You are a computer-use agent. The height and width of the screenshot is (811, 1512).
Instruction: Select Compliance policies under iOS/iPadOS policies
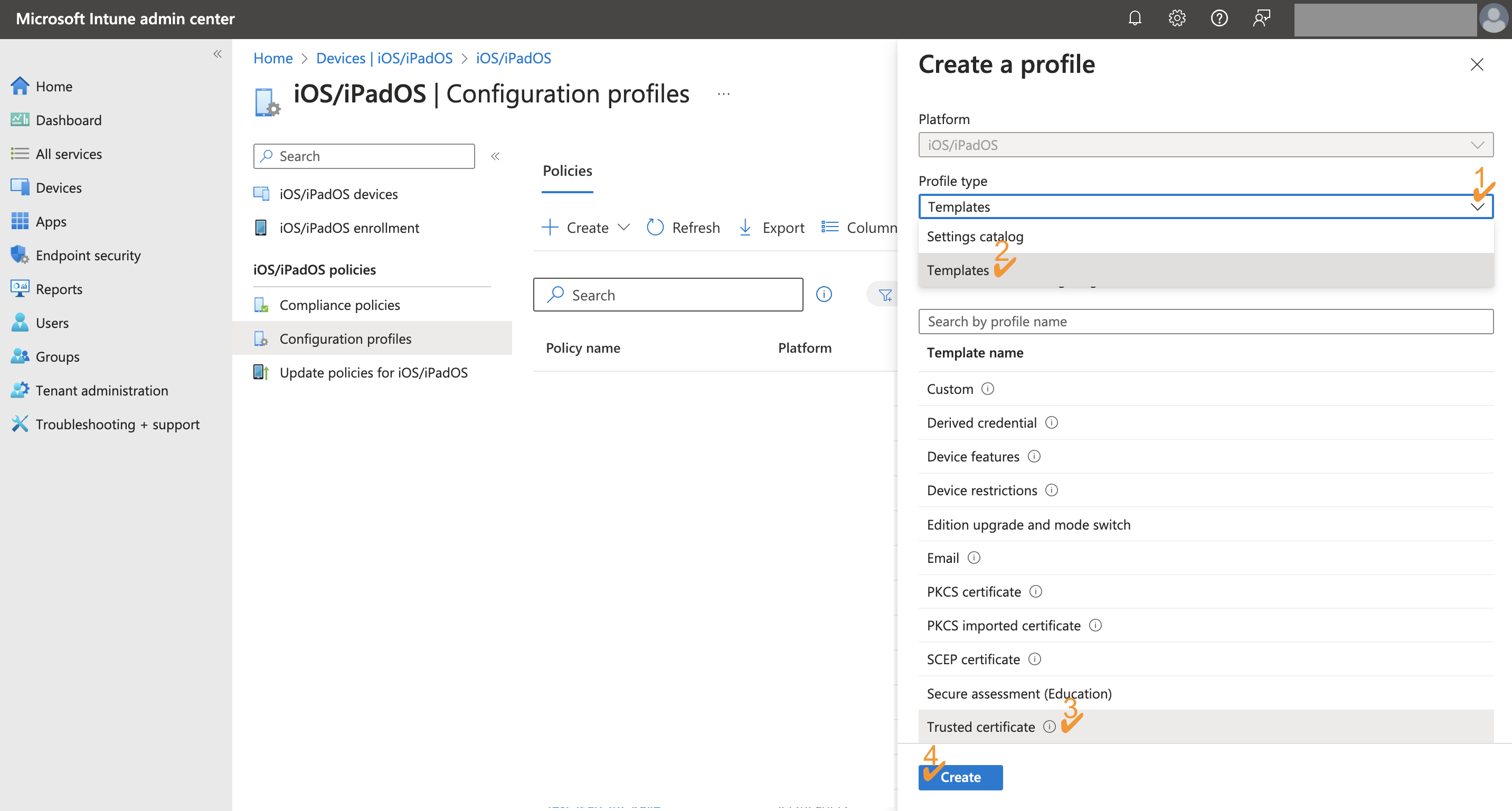point(339,305)
